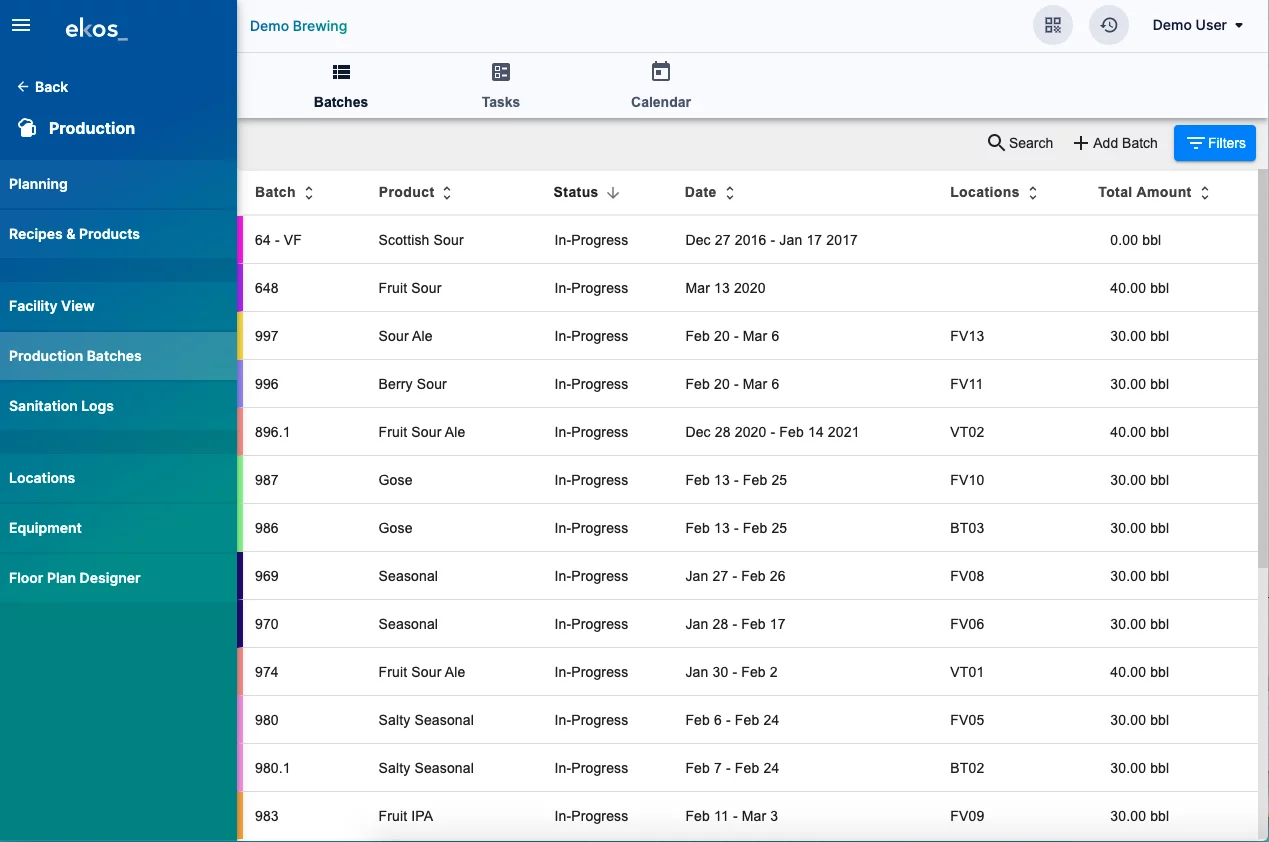This screenshot has height=842, width=1269.
Task: Click the QR code scanner icon
Action: [1052, 26]
